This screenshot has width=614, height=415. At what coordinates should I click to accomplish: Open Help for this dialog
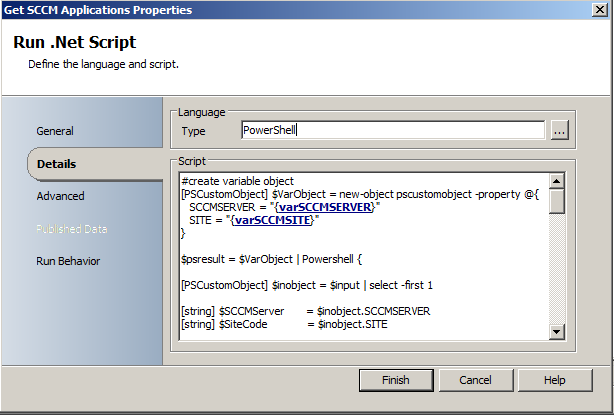554,380
